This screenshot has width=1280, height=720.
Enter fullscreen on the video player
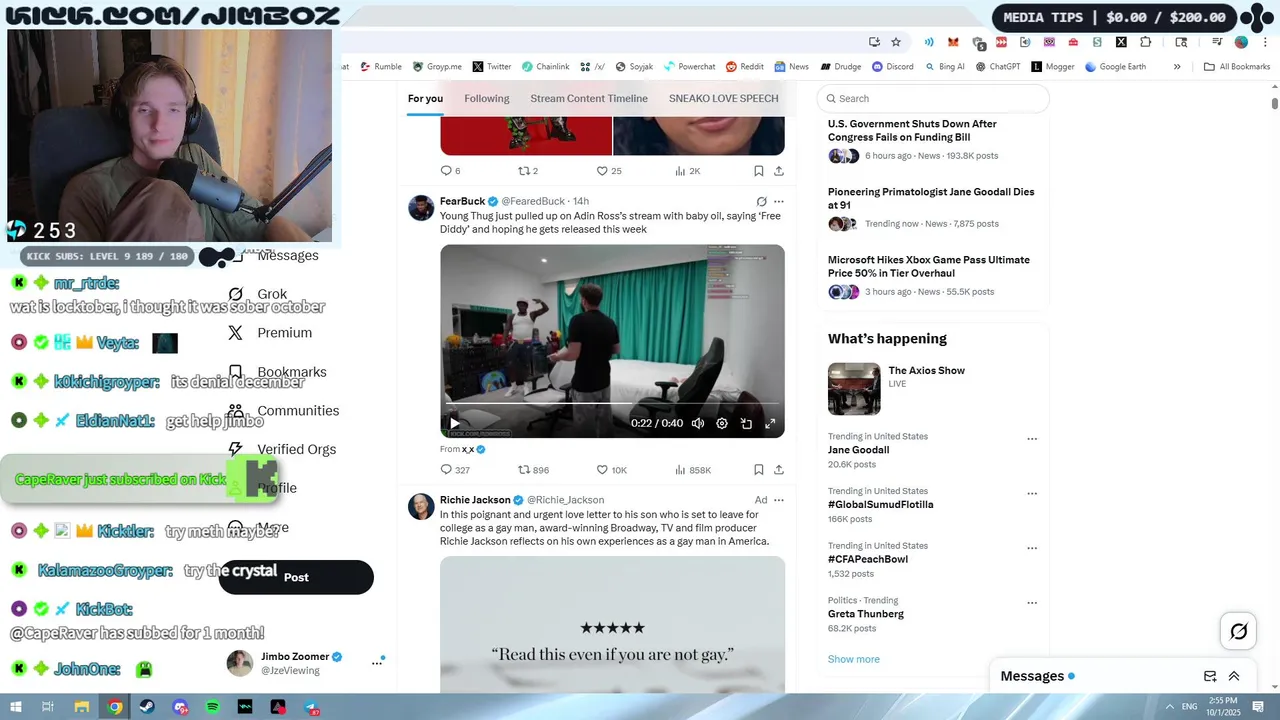pos(770,423)
